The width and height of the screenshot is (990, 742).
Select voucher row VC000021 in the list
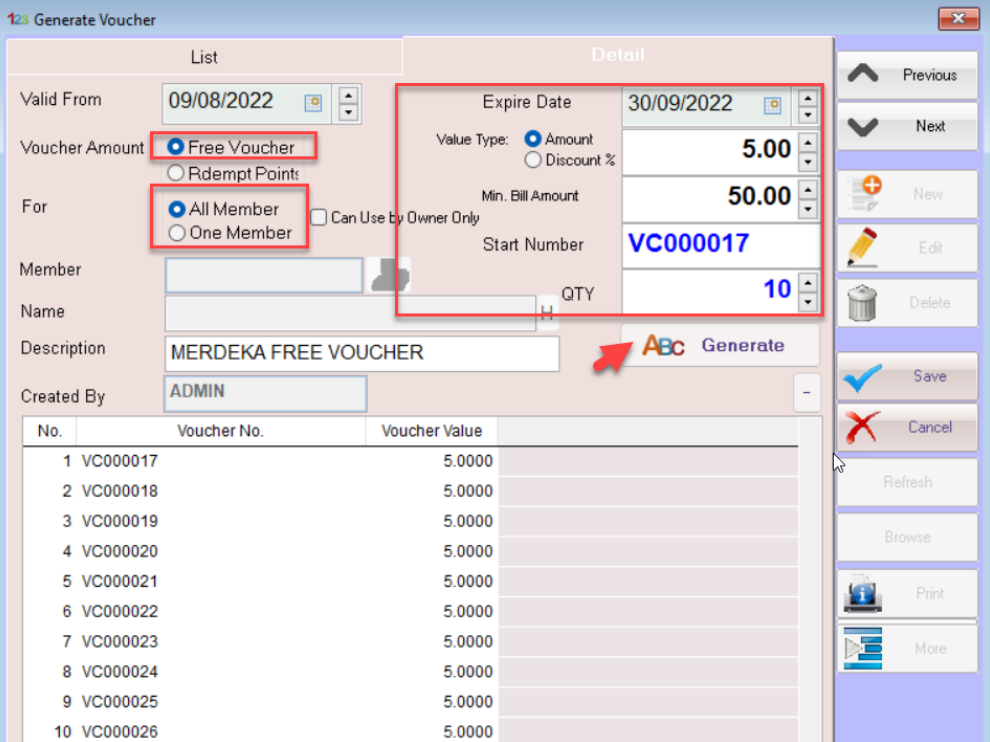(120, 581)
